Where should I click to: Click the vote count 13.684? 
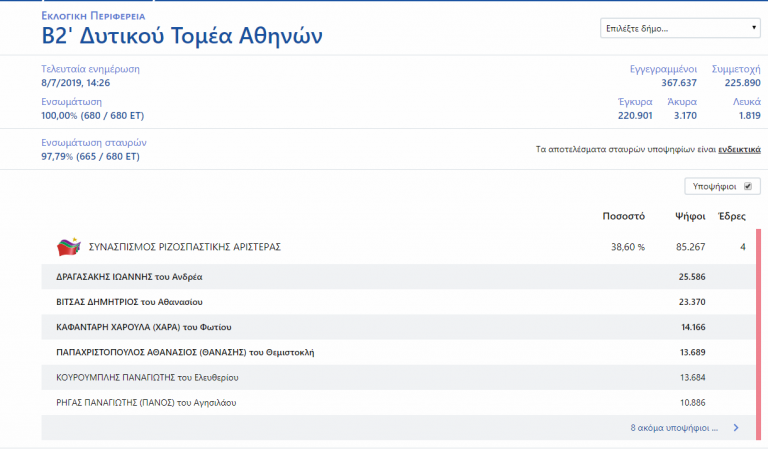[x=693, y=378]
